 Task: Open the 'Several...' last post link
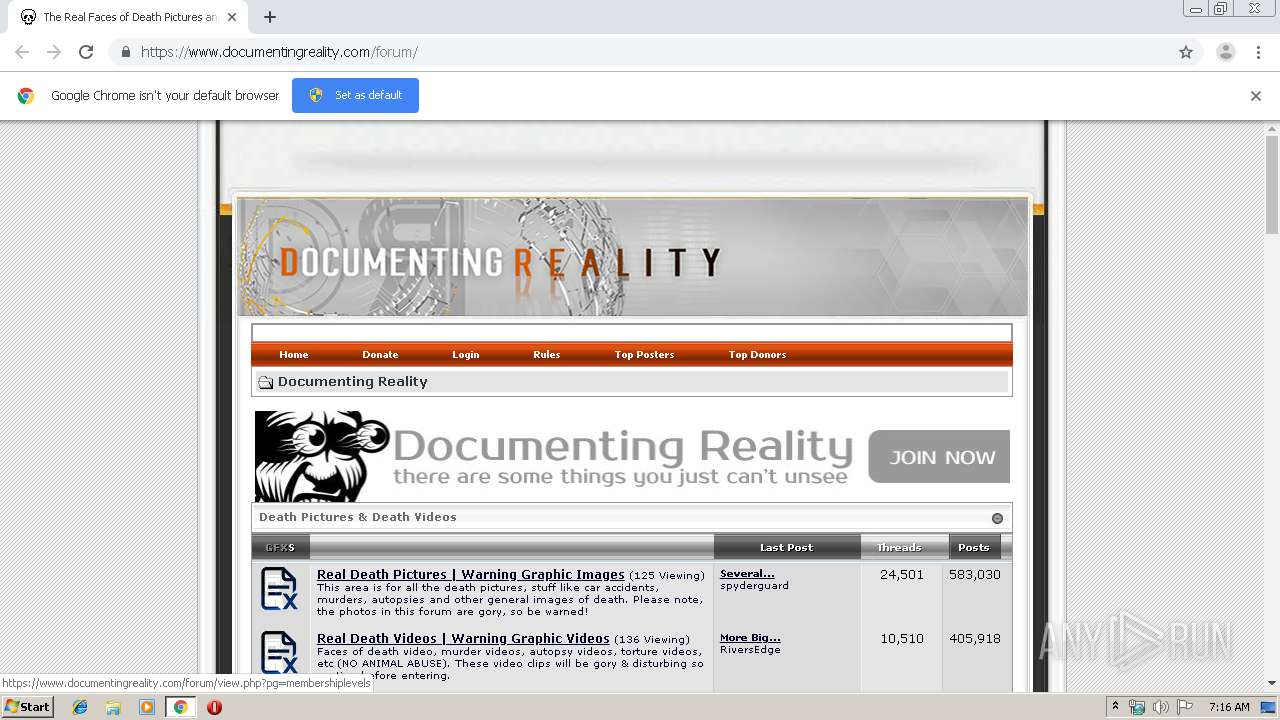[747, 574]
